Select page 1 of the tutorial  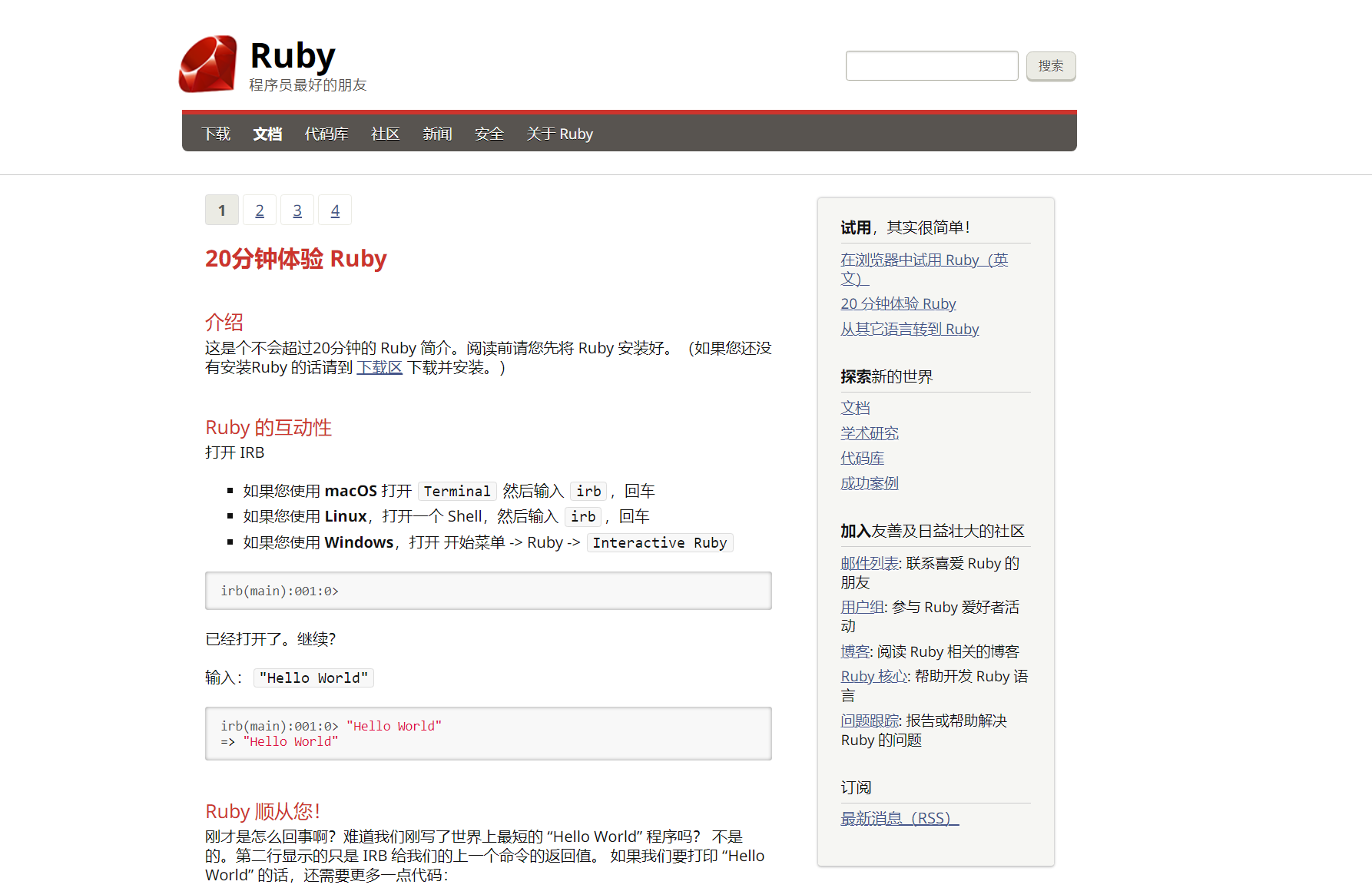[222, 210]
